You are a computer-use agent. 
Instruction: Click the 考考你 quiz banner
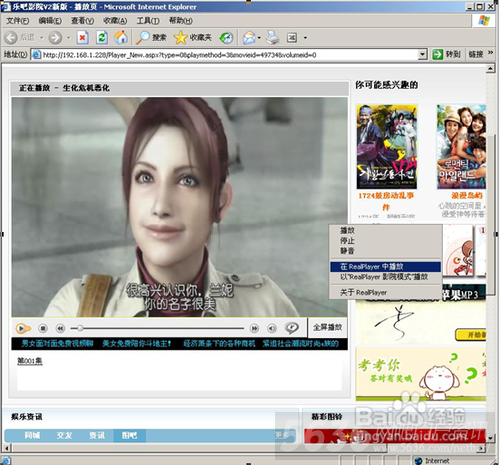[x=421, y=374]
